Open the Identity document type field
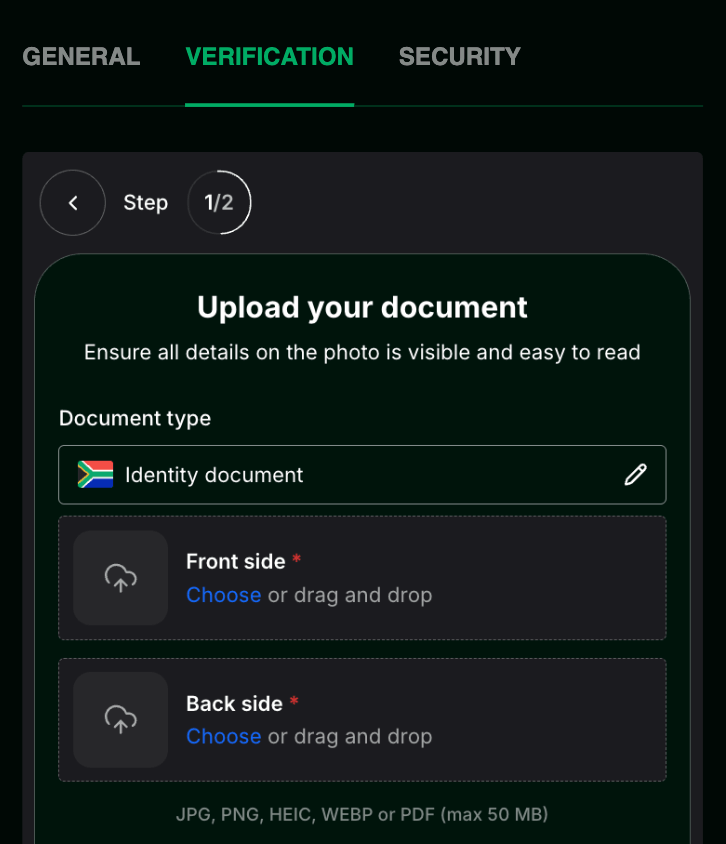This screenshot has width=726, height=844. 362,475
